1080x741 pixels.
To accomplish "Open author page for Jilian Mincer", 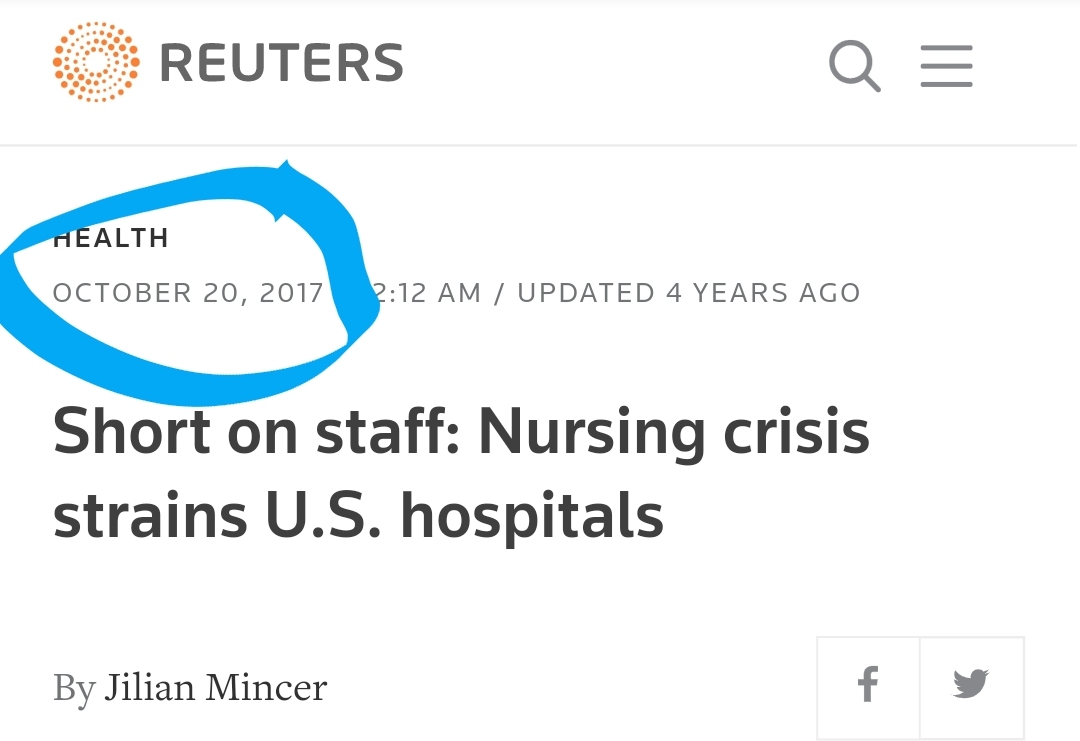I will coord(216,687).
